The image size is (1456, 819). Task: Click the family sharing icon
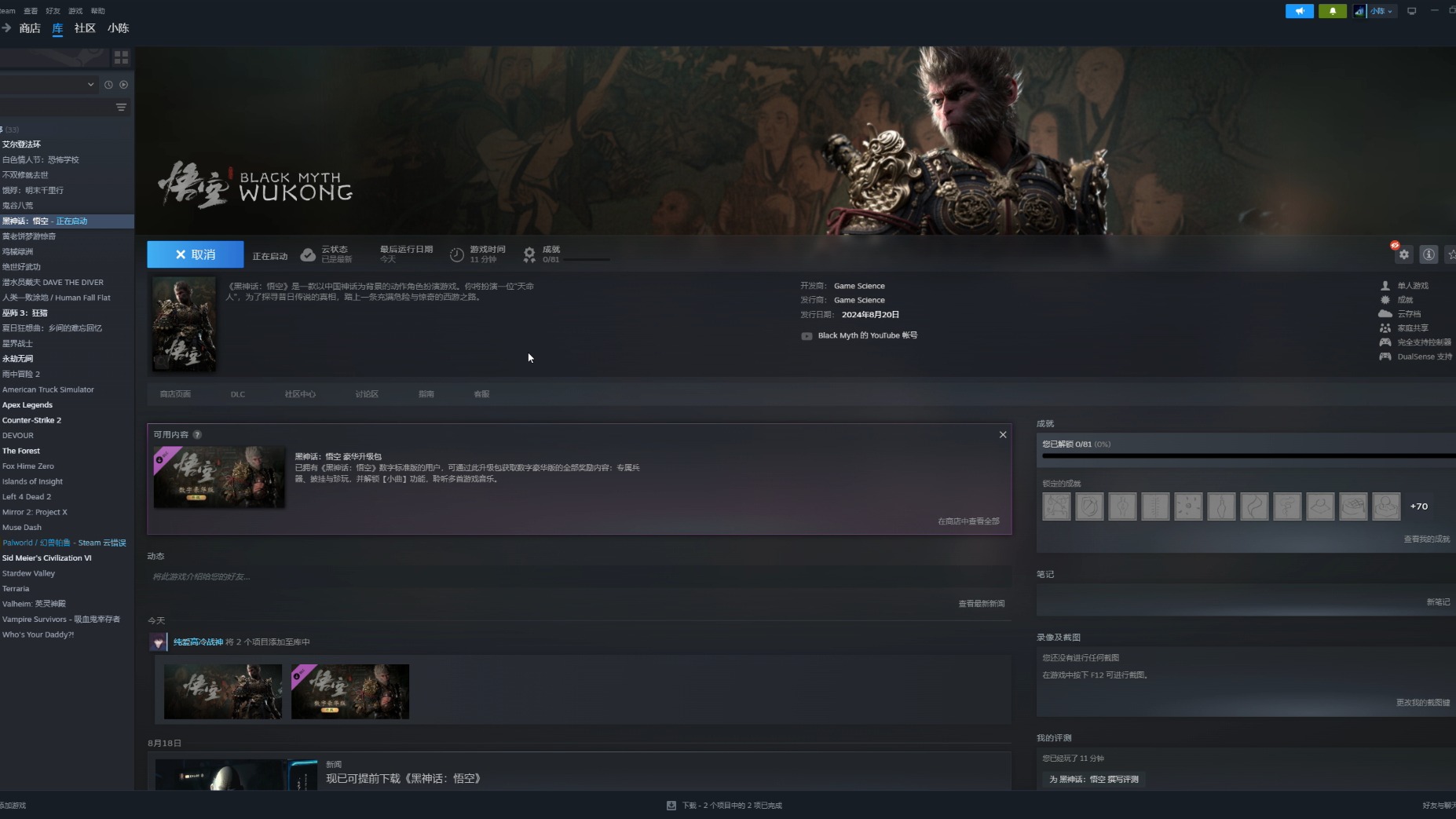point(1385,328)
